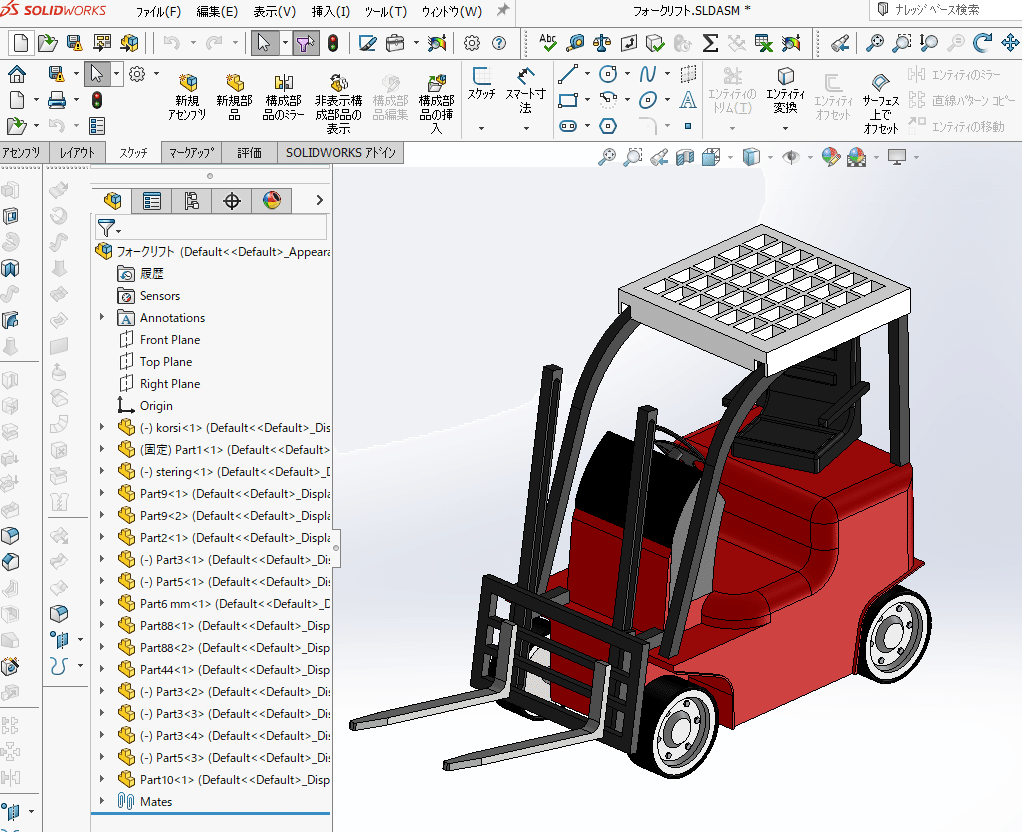Open the Section View tool
This screenshot has height=832, width=1022.
(x=687, y=157)
